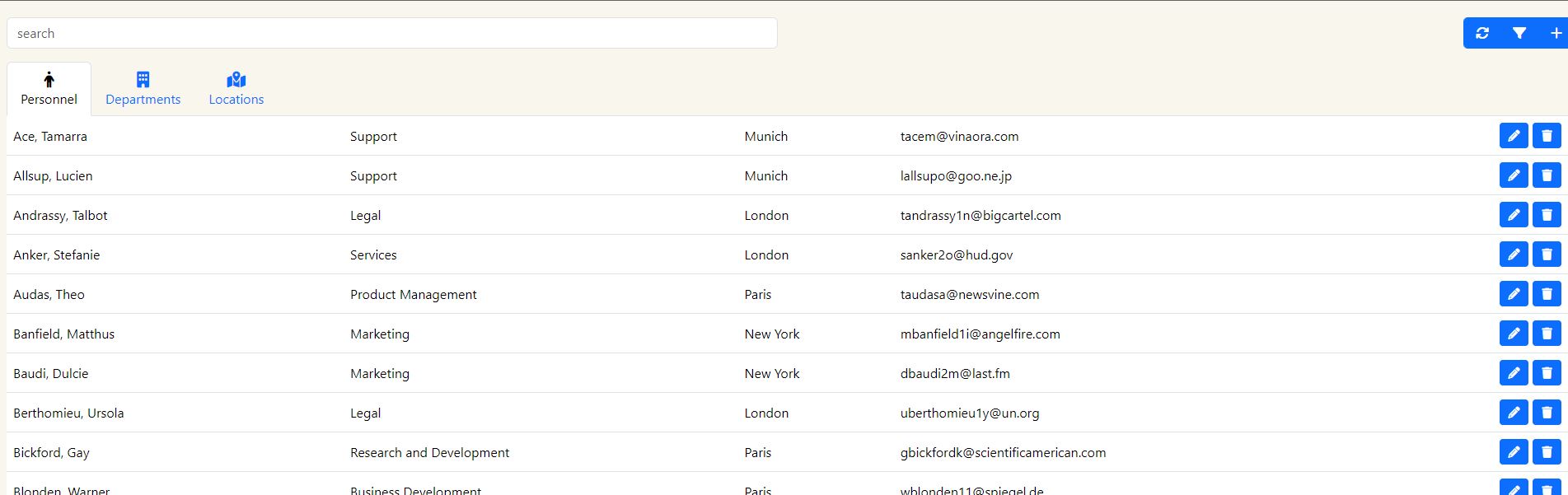The width and height of the screenshot is (1568, 495).
Task: Delete Ursola Berthomieu's entry
Action: (x=1547, y=413)
